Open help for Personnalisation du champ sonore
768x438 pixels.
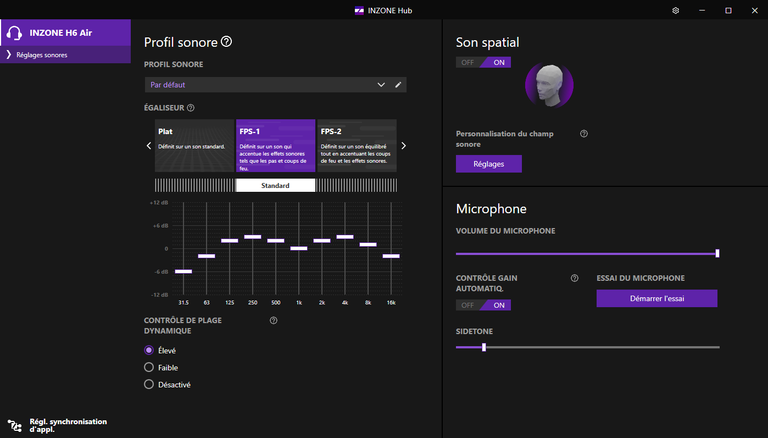point(584,134)
